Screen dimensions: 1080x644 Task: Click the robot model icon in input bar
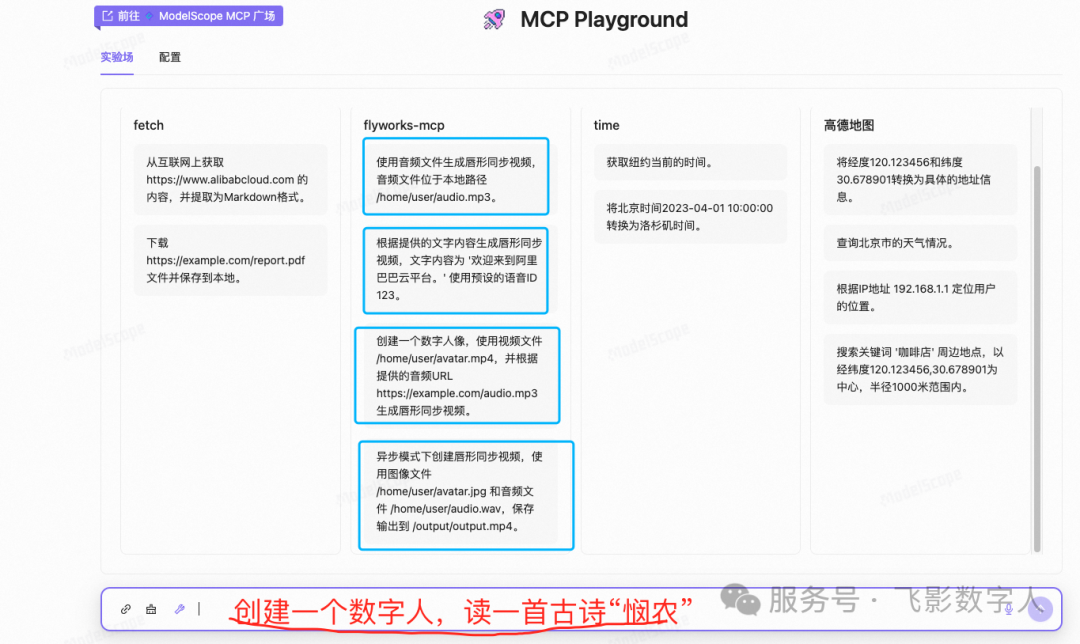coord(151,609)
